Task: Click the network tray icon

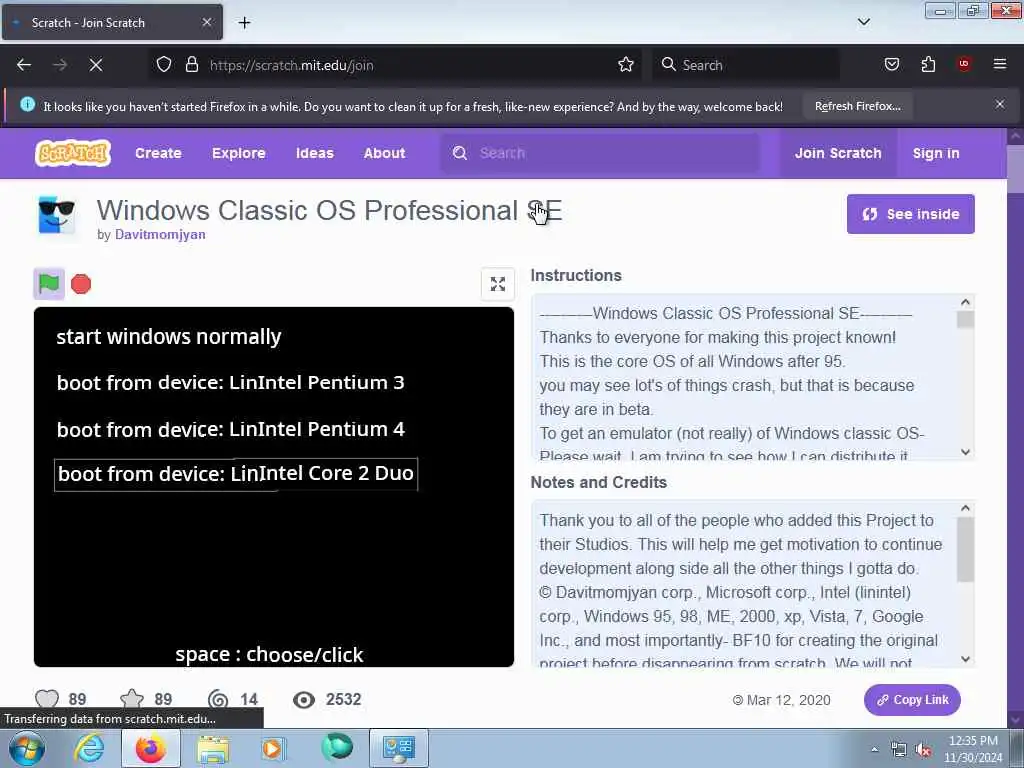Action: (899, 750)
